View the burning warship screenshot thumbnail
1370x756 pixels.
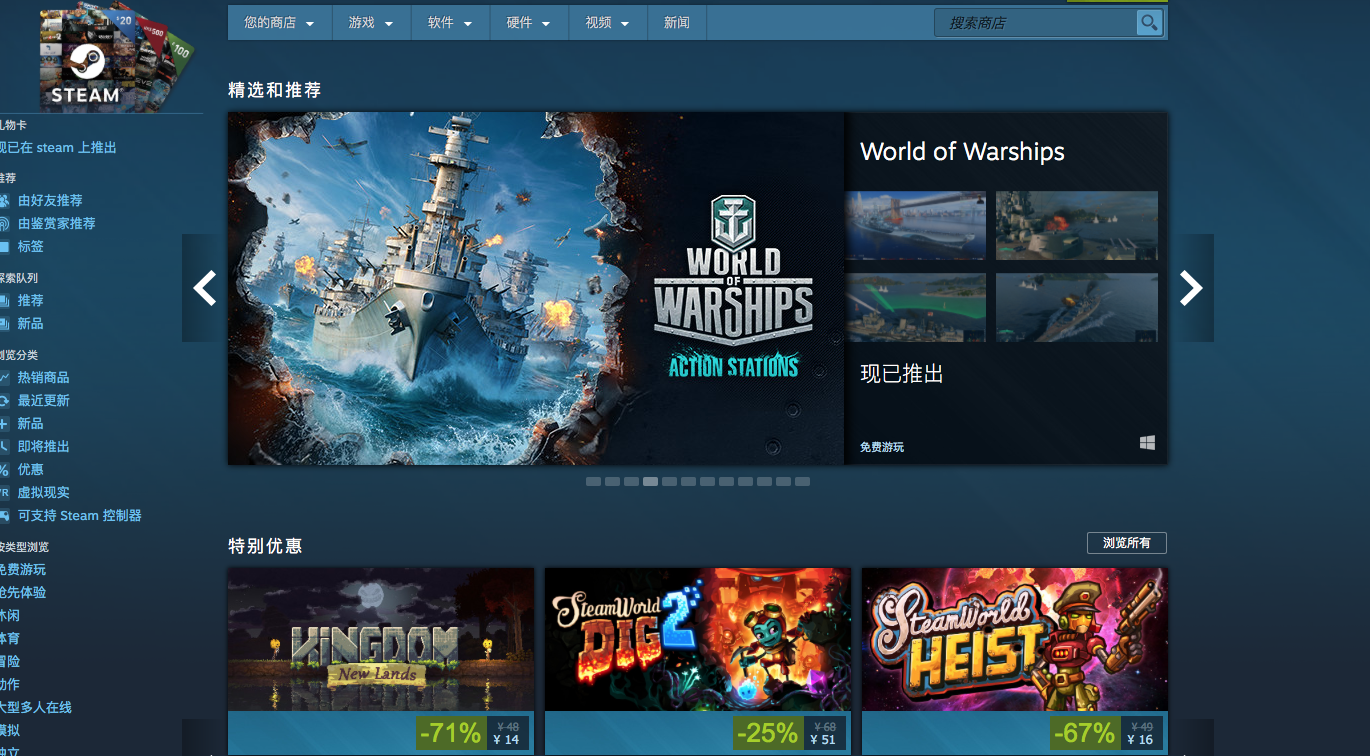(x=1077, y=226)
